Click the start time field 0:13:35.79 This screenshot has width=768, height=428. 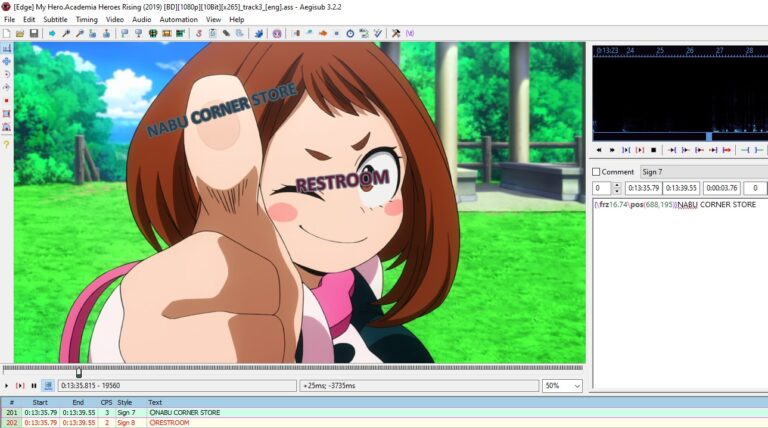tap(643, 188)
